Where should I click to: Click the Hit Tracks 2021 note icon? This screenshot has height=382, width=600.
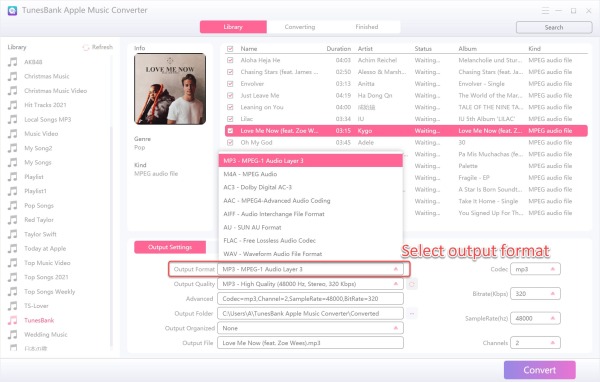pyautogui.click(x=13, y=105)
